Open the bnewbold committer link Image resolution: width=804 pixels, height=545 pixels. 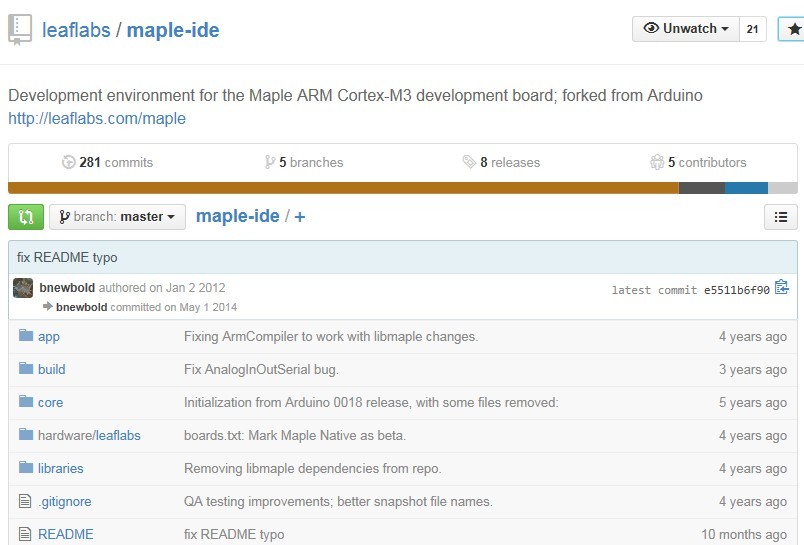point(82,307)
